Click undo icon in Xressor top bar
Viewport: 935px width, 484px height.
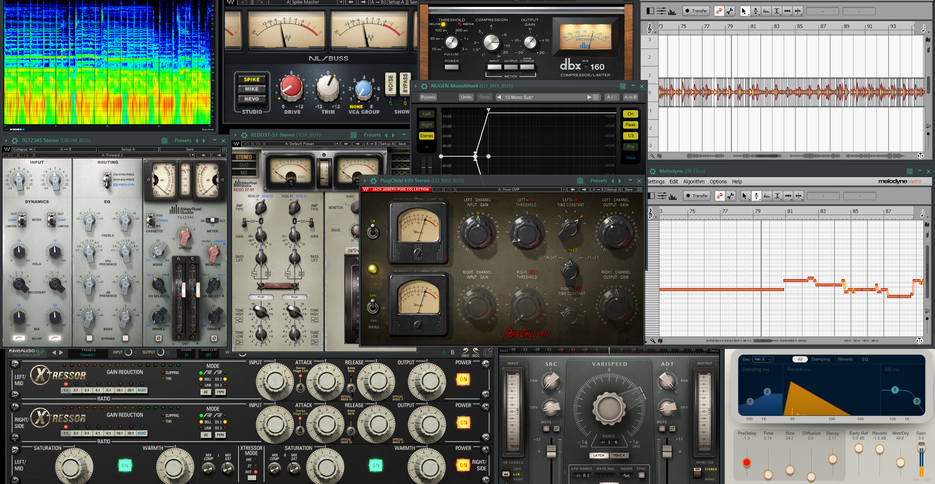(465, 352)
